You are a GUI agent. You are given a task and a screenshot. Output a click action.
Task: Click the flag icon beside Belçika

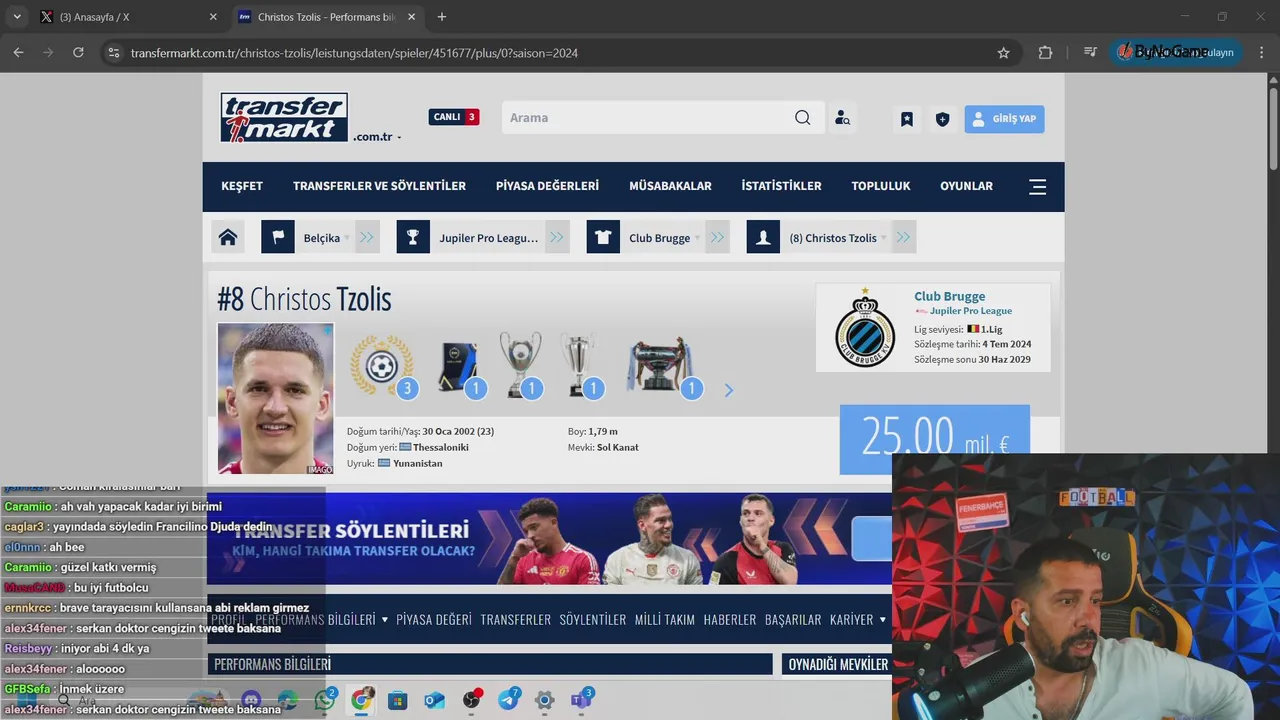click(x=277, y=237)
